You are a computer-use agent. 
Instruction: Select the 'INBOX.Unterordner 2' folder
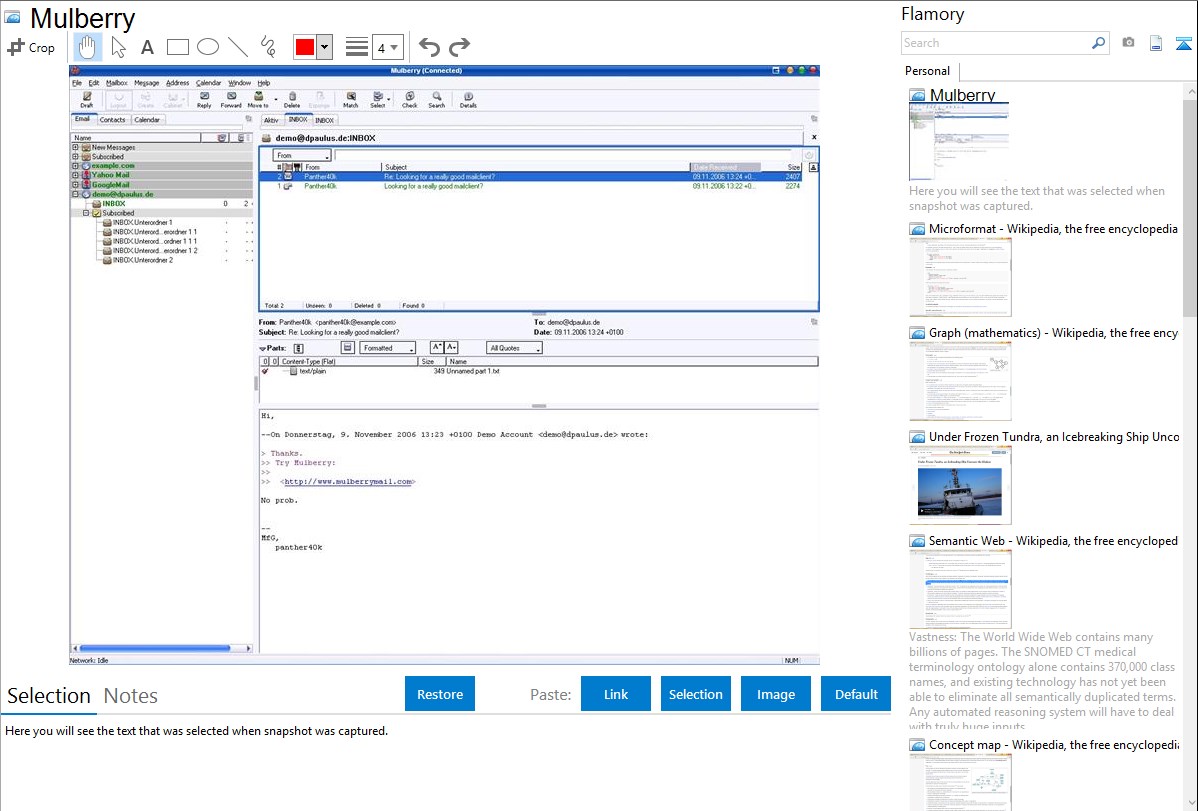[143, 261]
